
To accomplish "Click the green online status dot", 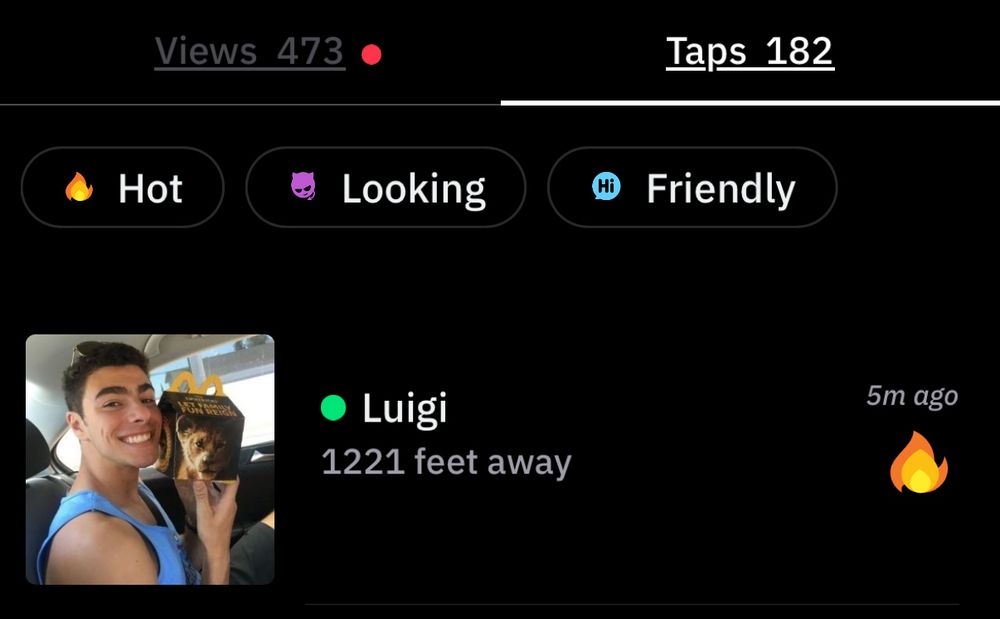I will point(333,407).
